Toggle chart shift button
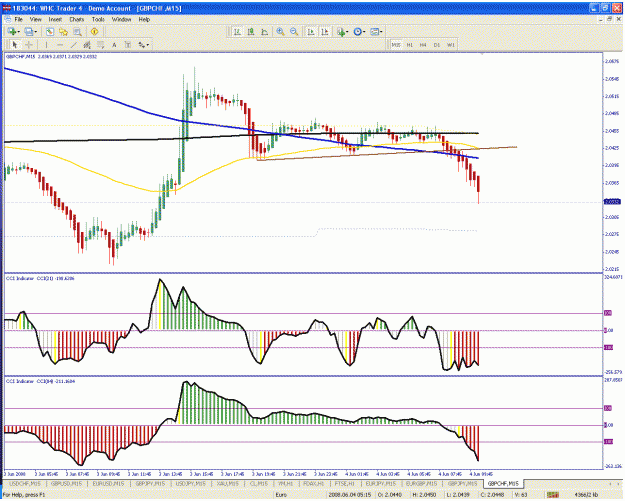This screenshot has width=625, height=501. (x=324, y=31)
